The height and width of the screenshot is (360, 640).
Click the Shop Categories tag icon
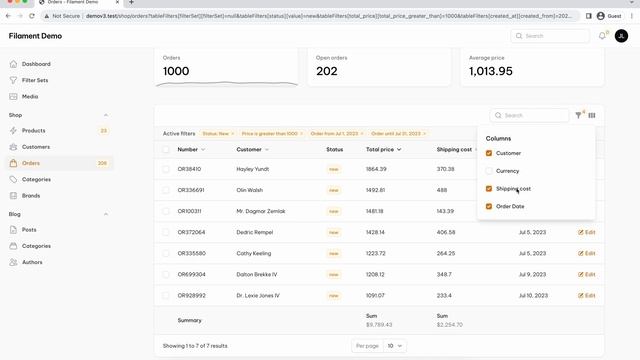[13, 180]
